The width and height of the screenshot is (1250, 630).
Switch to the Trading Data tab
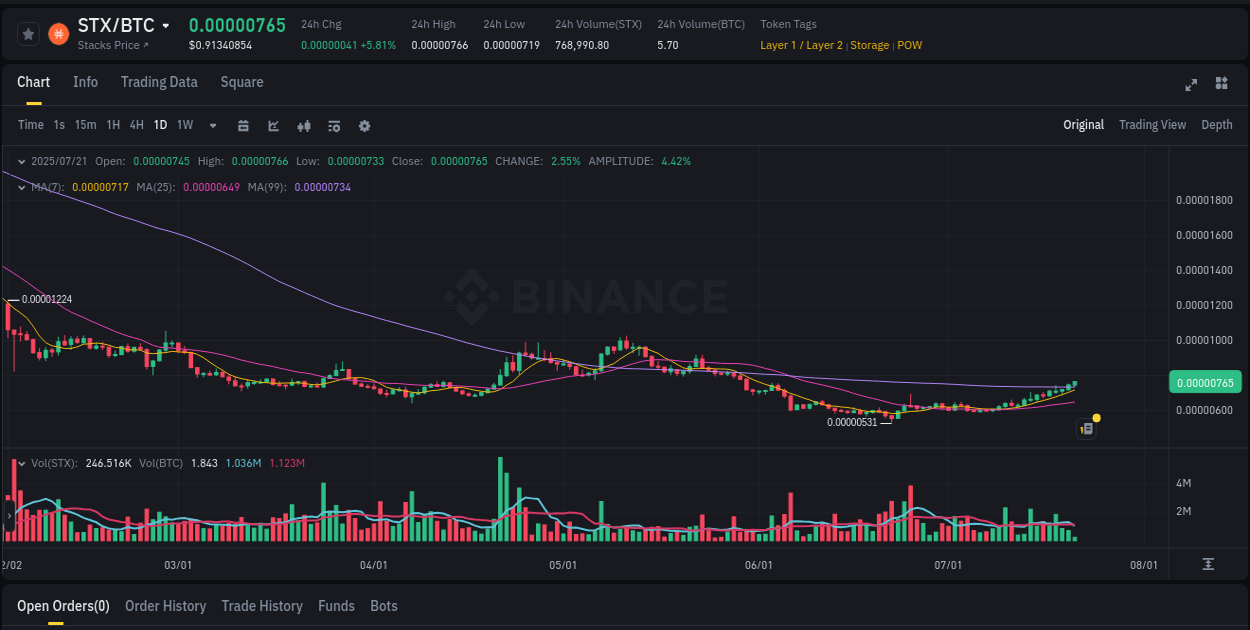point(159,82)
